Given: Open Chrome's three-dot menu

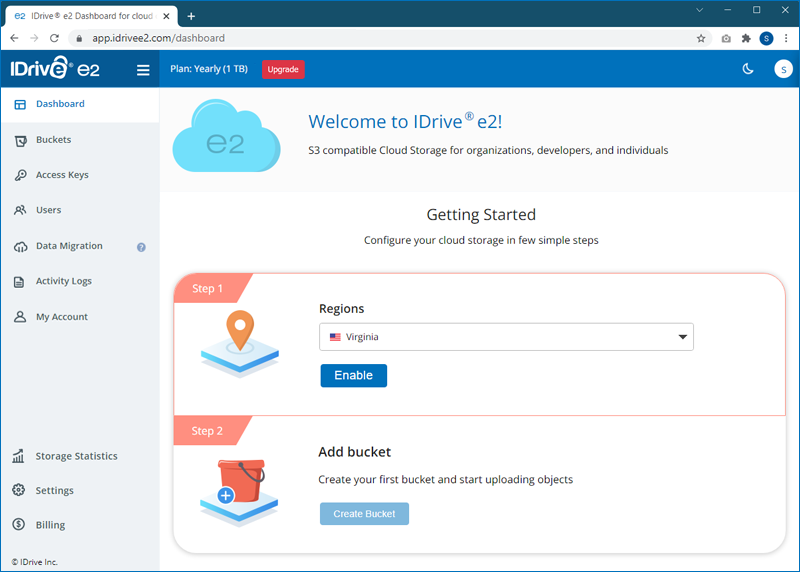Looking at the screenshot, I should 786,38.
